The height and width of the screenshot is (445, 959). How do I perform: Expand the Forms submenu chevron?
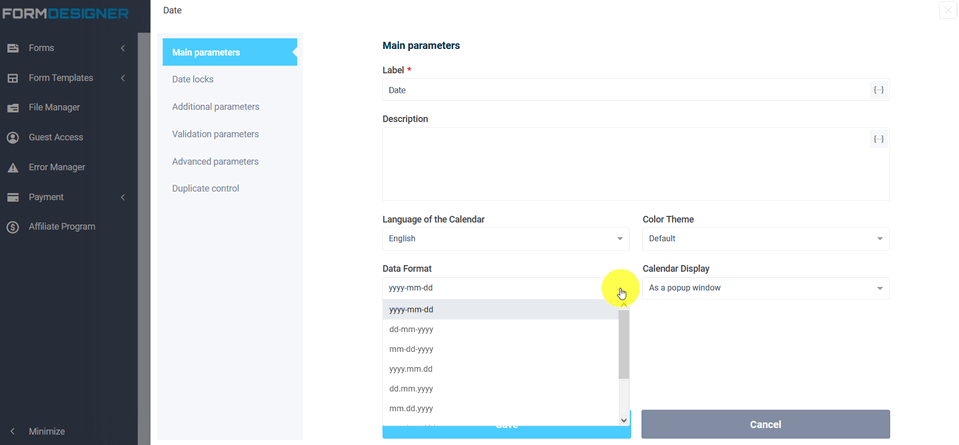click(122, 48)
